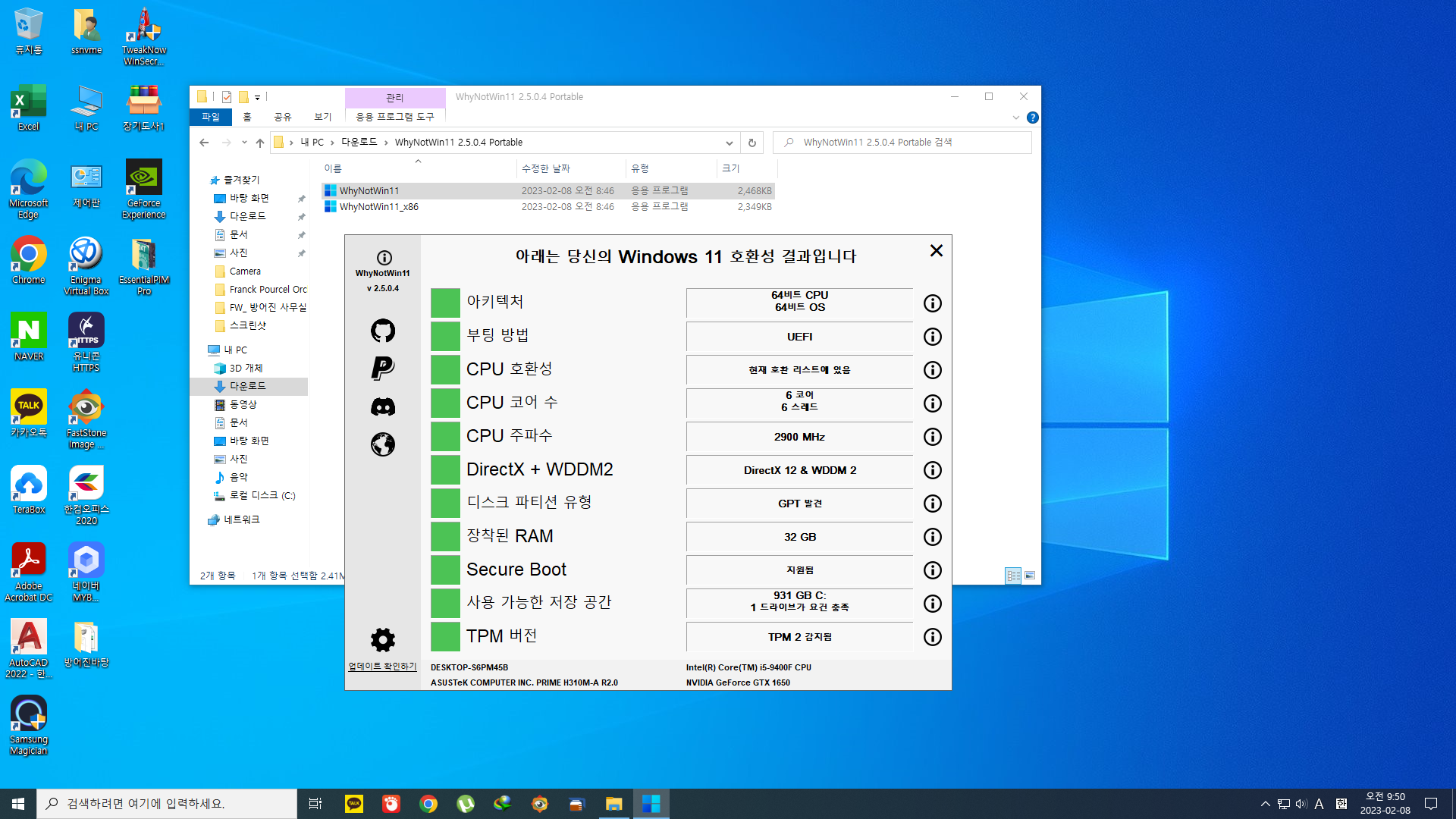Show info for CPU 주파수 row
The height and width of the screenshot is (819, 1456).
click(x=933, y=437)
